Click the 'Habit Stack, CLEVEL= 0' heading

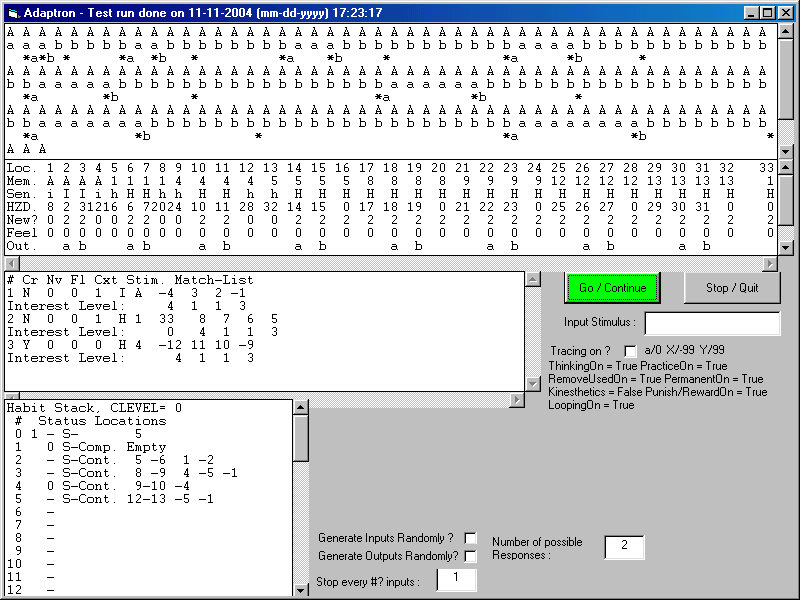click(x=94, y=408)
